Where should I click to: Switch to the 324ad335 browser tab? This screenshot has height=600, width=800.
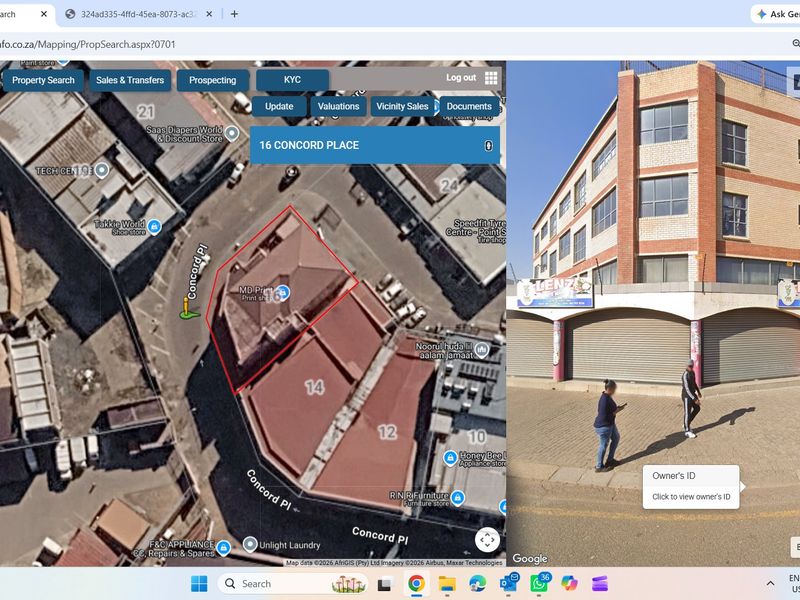[x=138, y=14]
